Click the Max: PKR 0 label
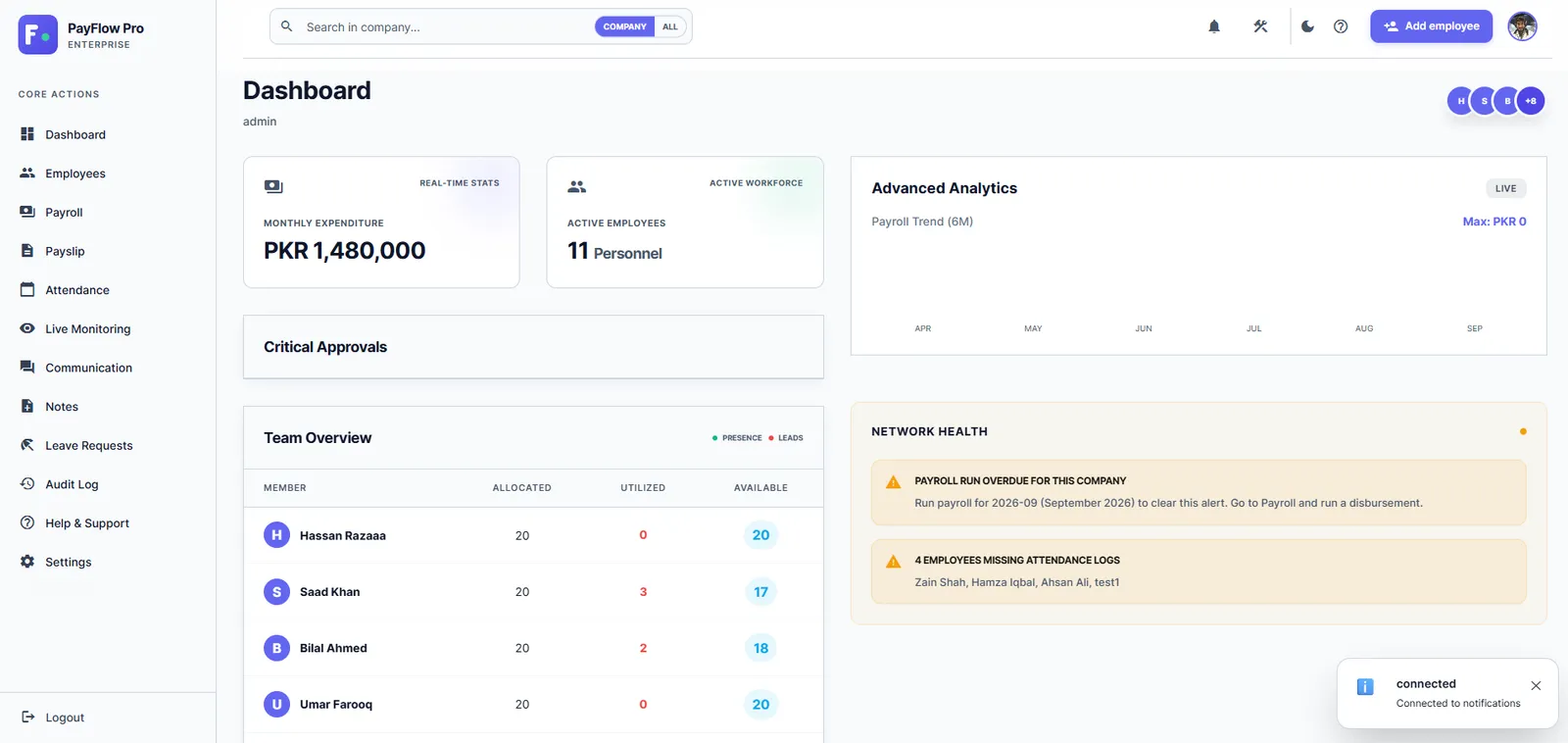 [x=1494, y=222]
